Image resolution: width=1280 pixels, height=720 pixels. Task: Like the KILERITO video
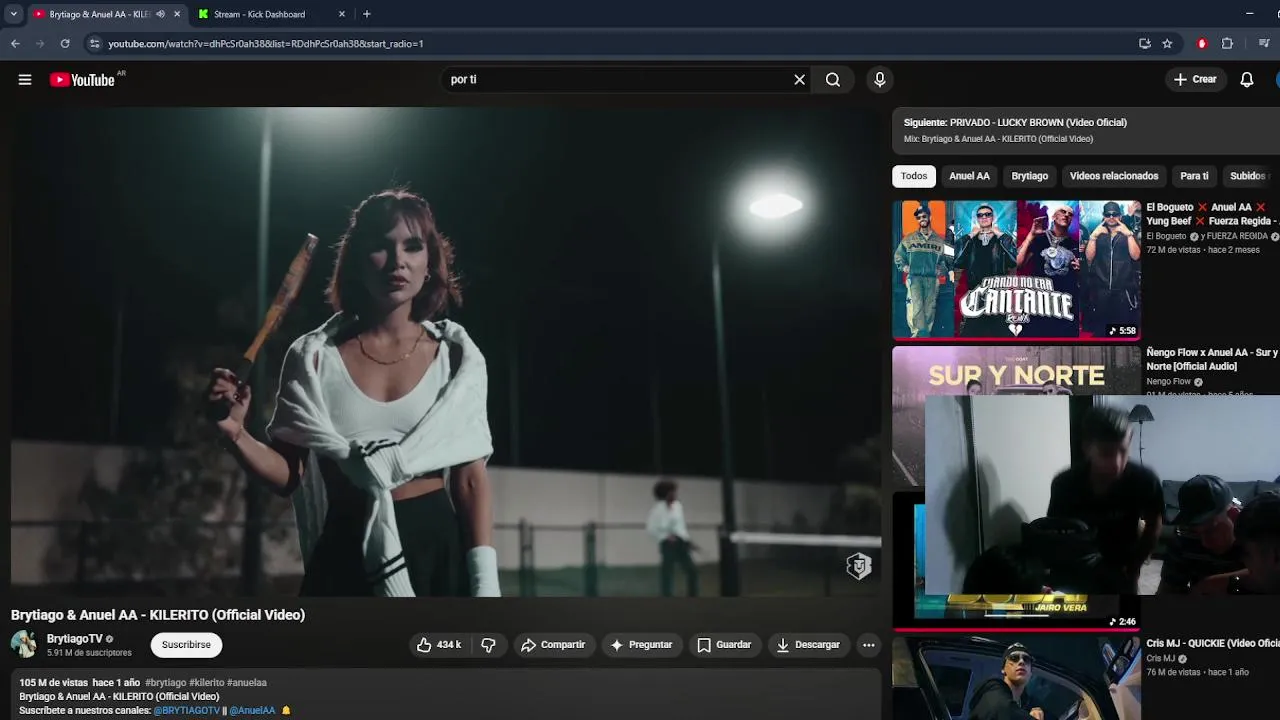[439, 645]
